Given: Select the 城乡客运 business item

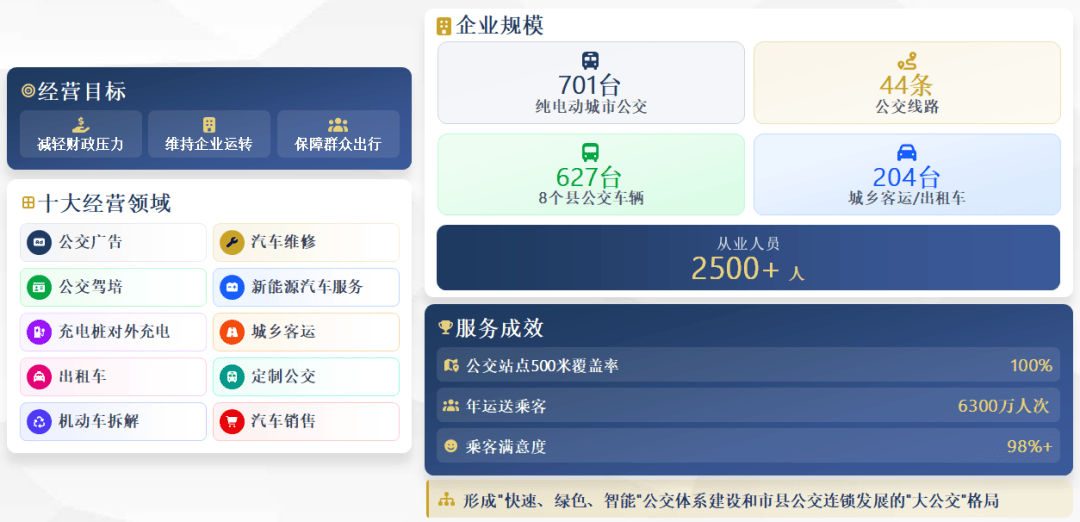Looking at the screenshot, I should (306, 332).
